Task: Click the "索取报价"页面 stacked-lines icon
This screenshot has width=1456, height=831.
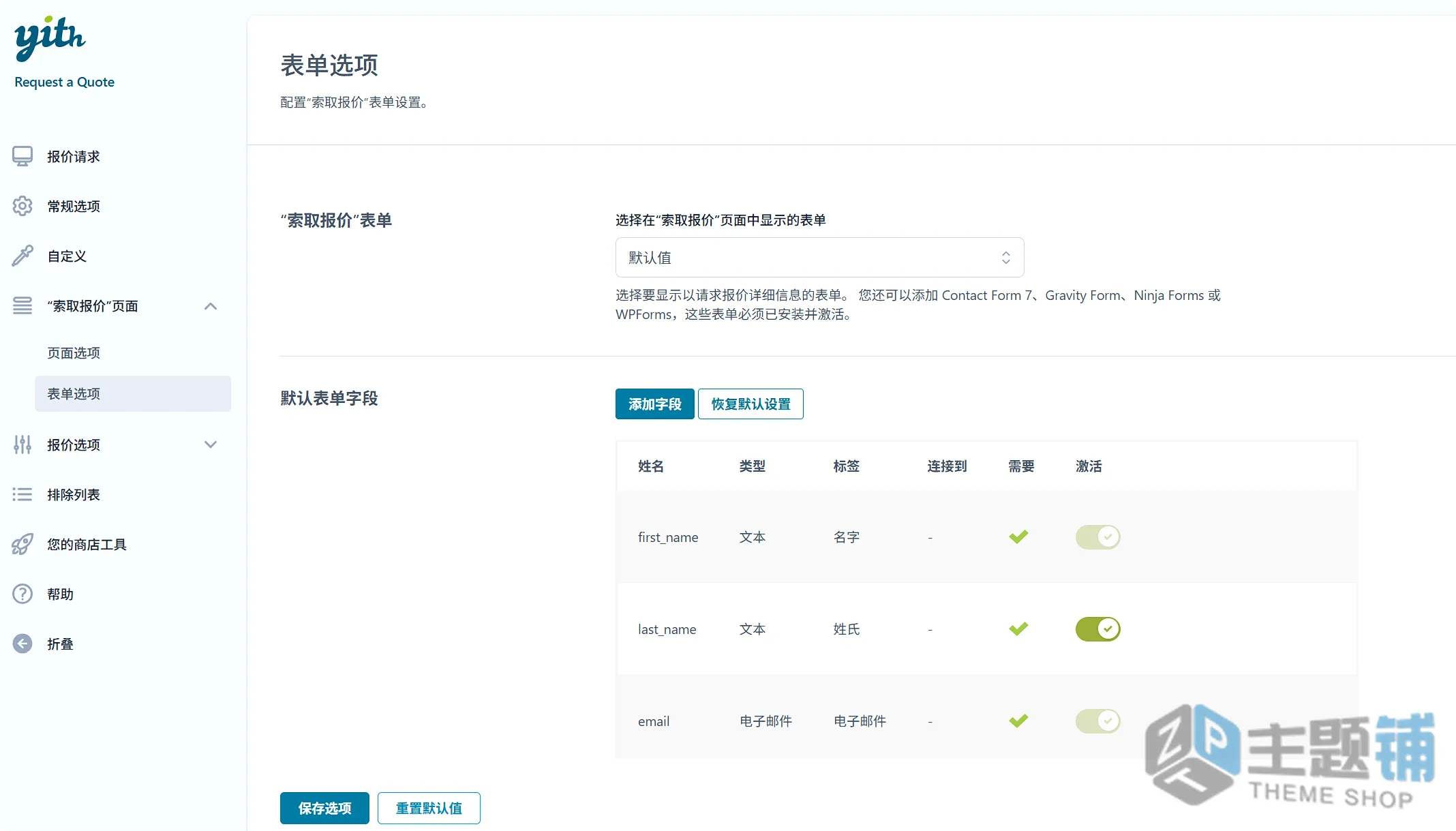Action: (x=22, y=305)
